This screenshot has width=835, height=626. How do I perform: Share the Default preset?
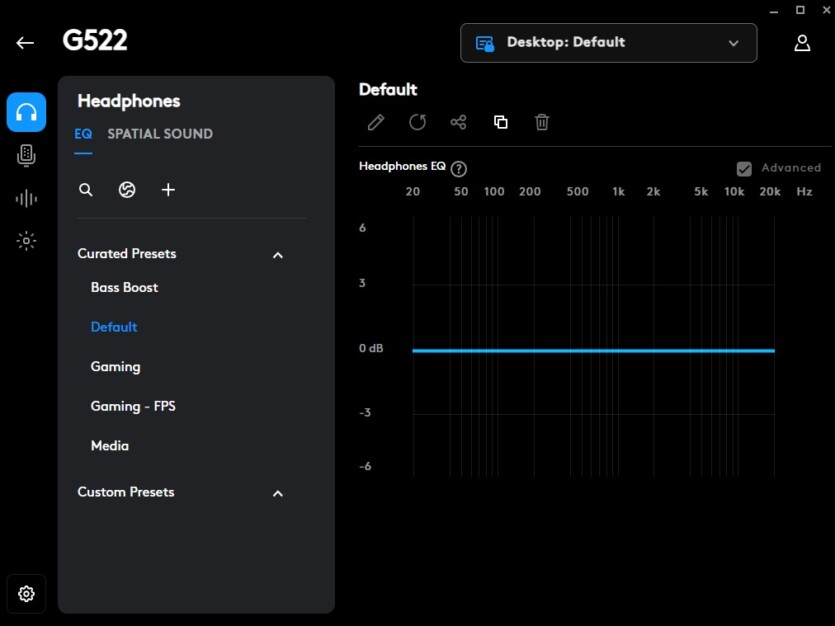click(459, 122)
